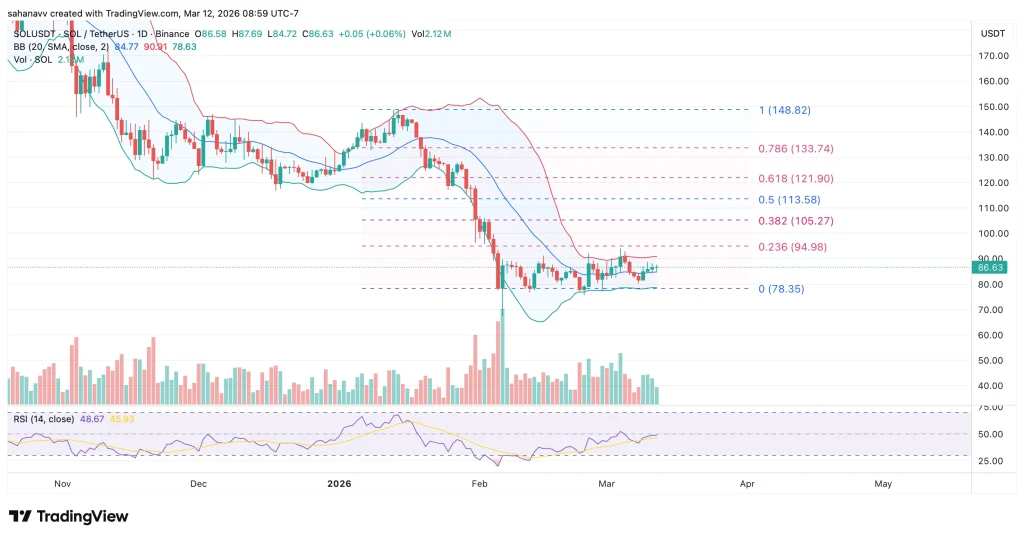Click the 0.236 (94.98) retracement label
Viewport: 1024px width, 539px height.
(796, 247)
